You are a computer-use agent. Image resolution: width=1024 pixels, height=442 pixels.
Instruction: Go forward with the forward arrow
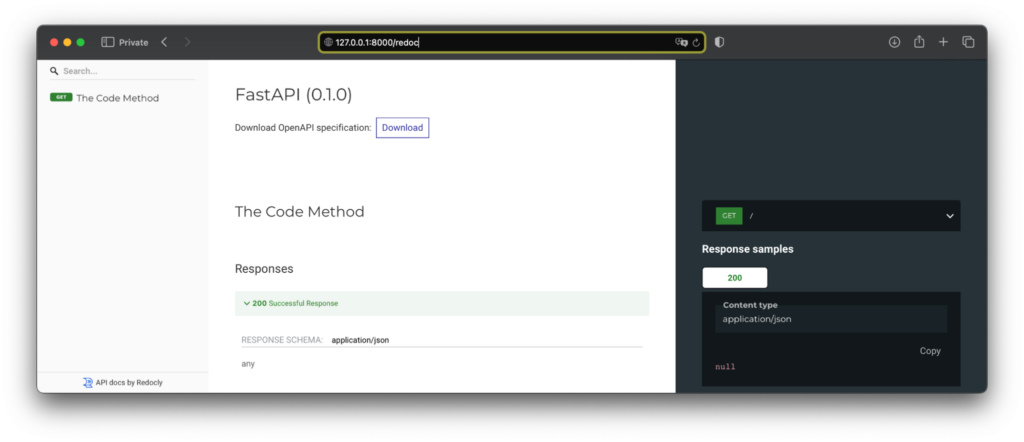point(187,42)
